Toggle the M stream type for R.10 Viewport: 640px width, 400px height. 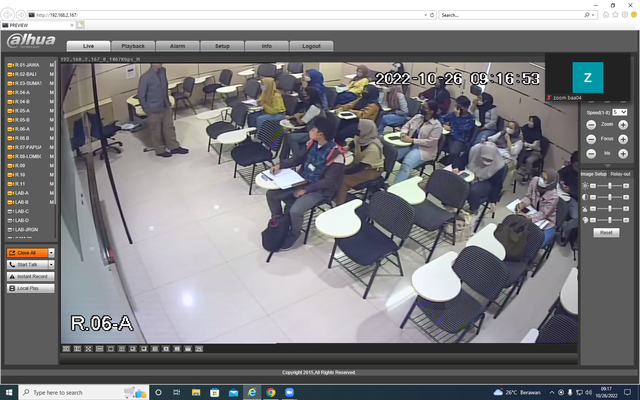[x=51, y=175]
